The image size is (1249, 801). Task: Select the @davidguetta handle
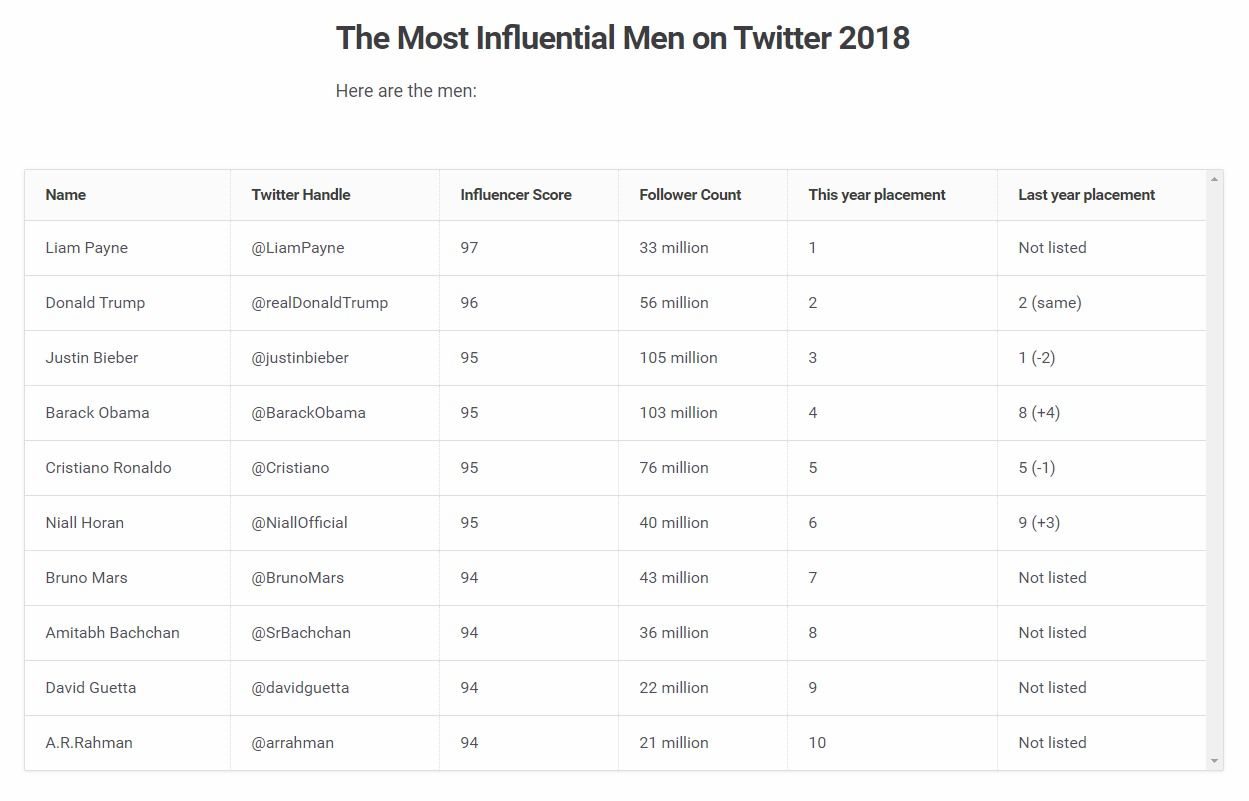tap(301, 688)
